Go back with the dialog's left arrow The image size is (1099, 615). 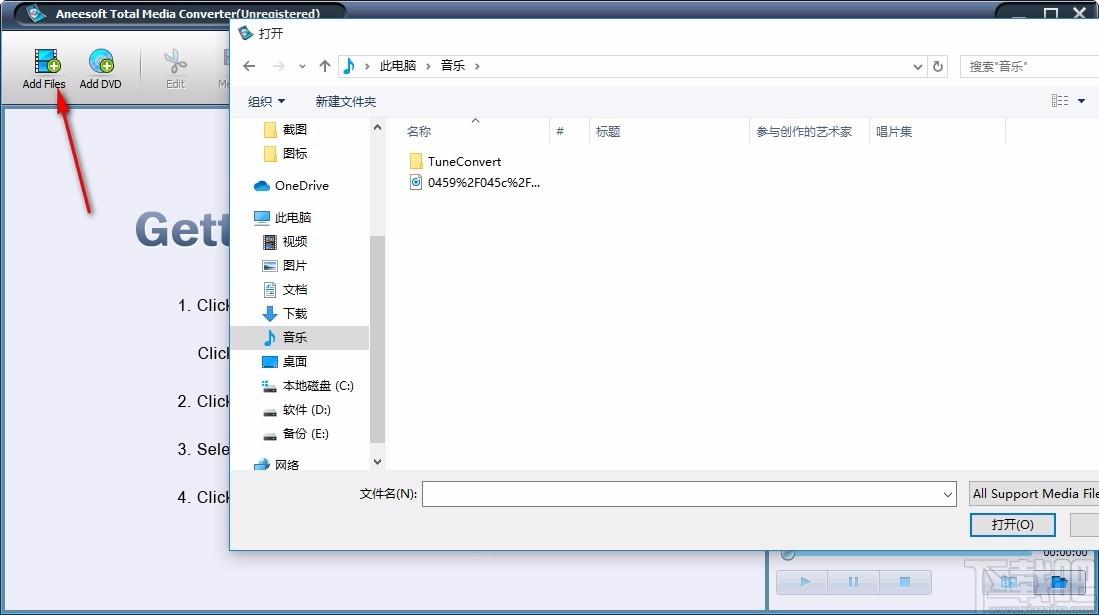point(249,66)
